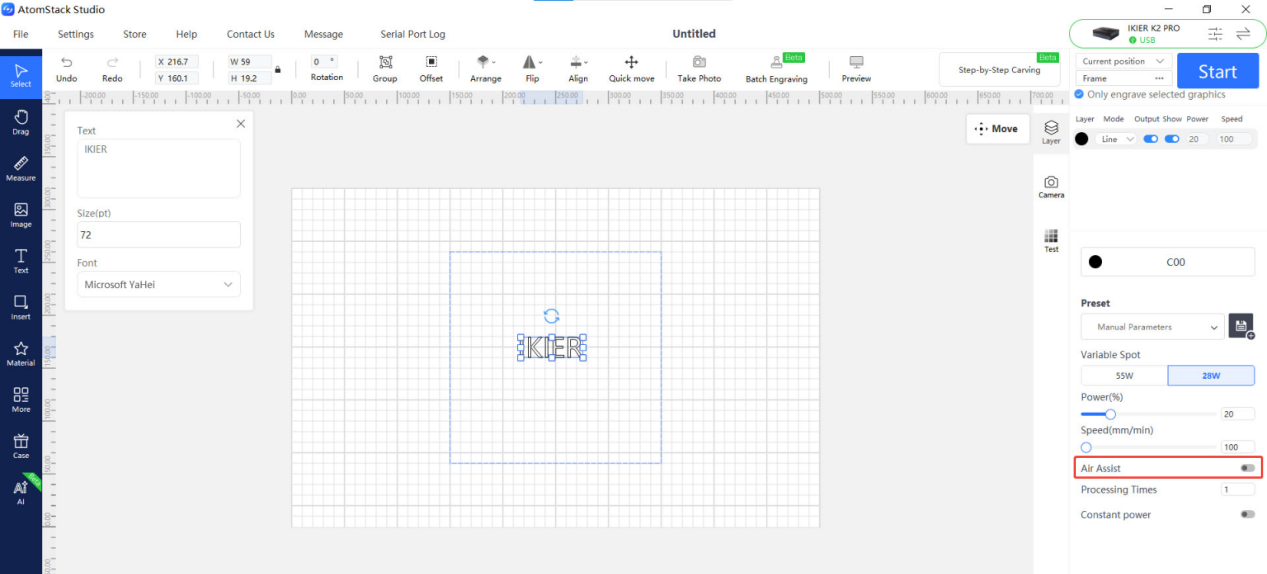
Task: Open the Insert shapes tool
Action: click(21, 307)
